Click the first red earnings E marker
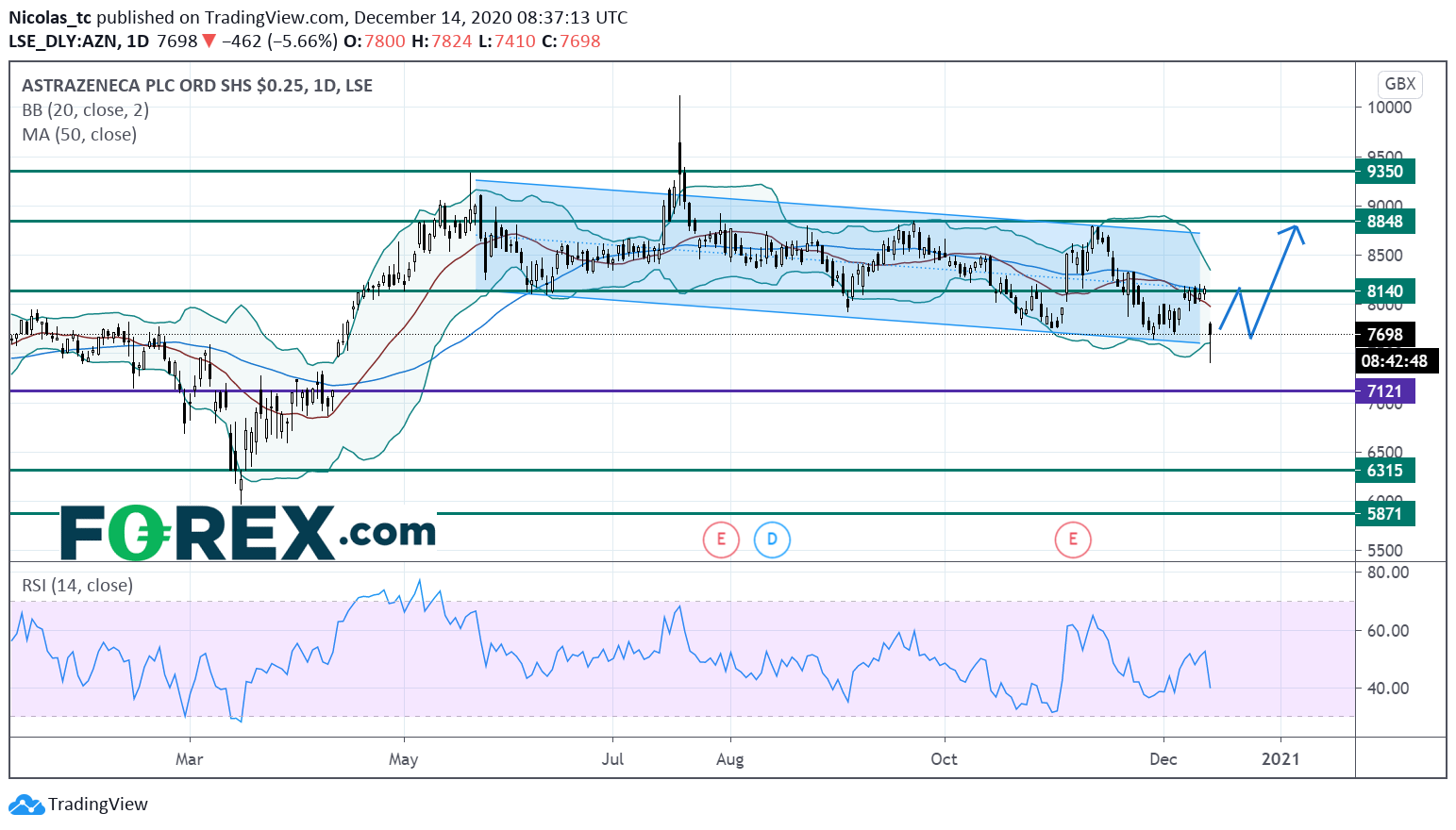This screenshot has width=1456, height=830. point(721,539)
